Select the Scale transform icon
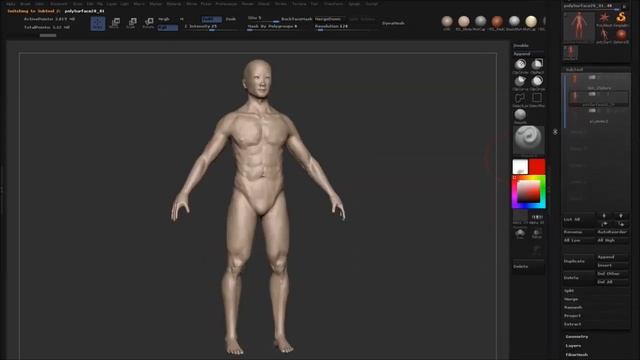This screenshot has height=360, width=640. coord(131,23)
